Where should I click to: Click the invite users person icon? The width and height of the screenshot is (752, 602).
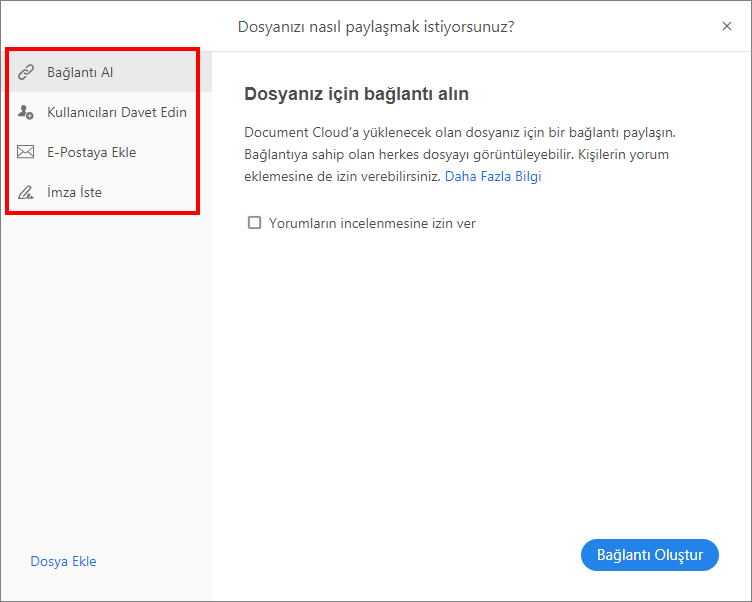(x=27, y=113)
